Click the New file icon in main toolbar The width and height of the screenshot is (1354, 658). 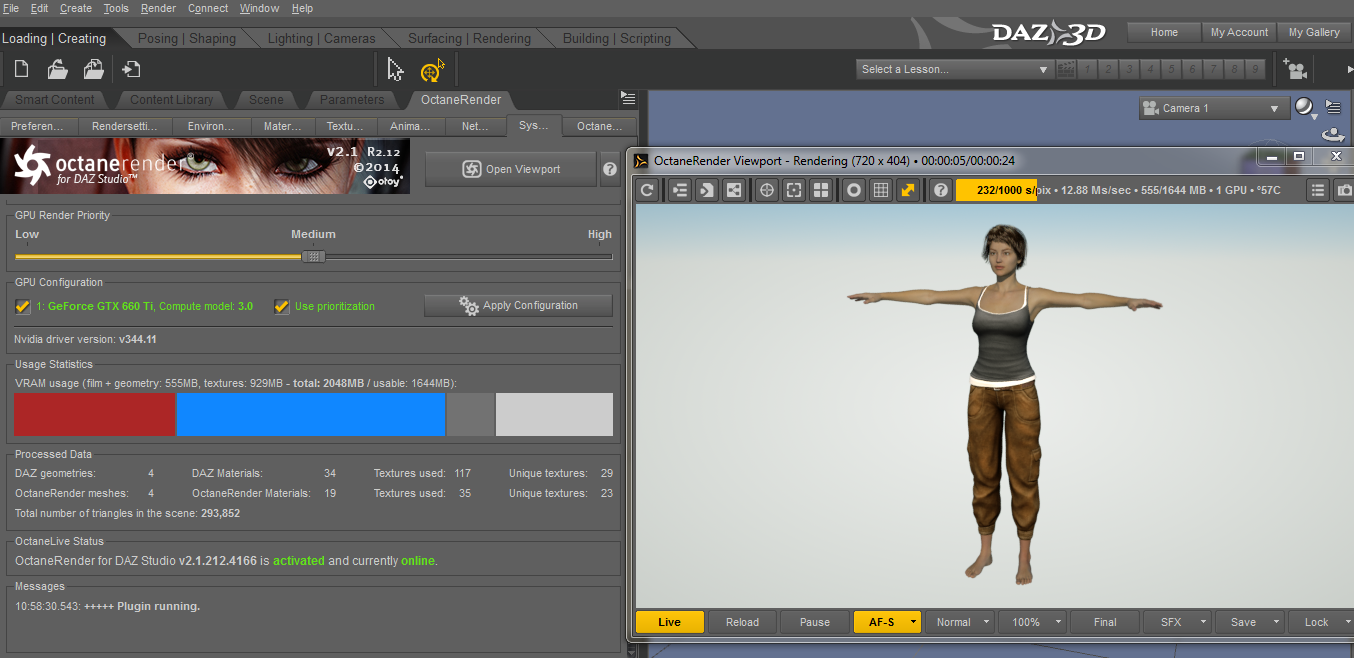point(22,69)
